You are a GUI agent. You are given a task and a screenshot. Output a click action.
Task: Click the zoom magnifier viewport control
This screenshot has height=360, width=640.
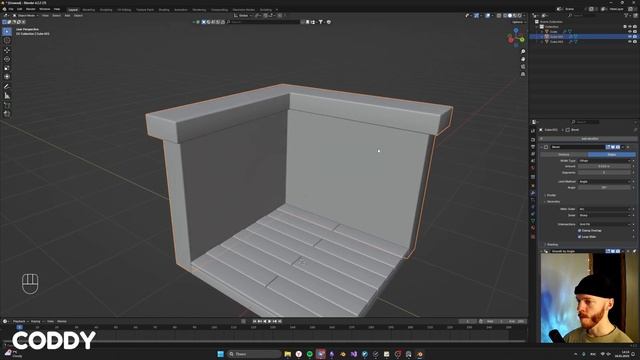(523, 52)
